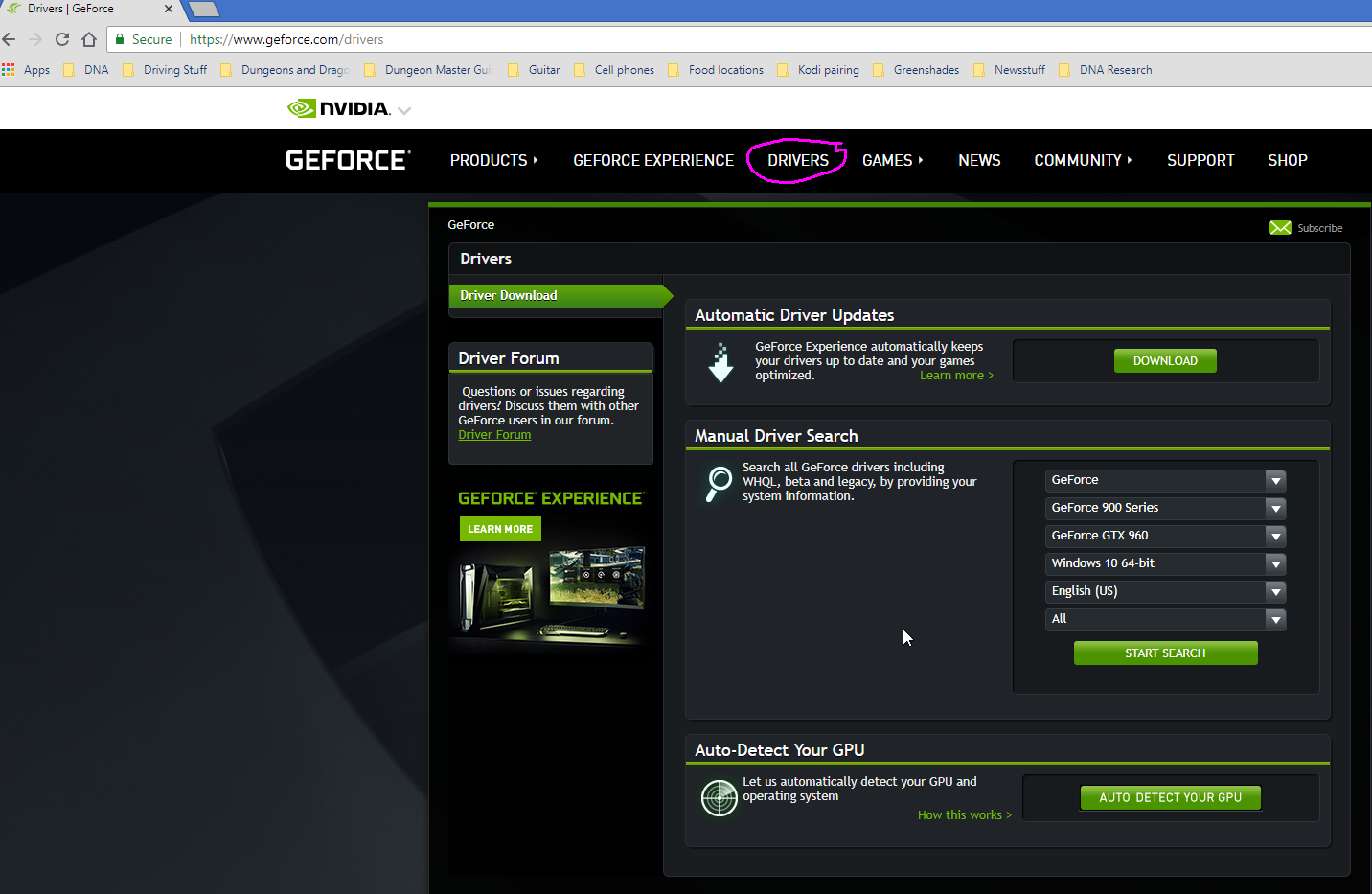1372x894 pixels.
Task: Open the All driver type dropdown
Action: coord(1165,619)
